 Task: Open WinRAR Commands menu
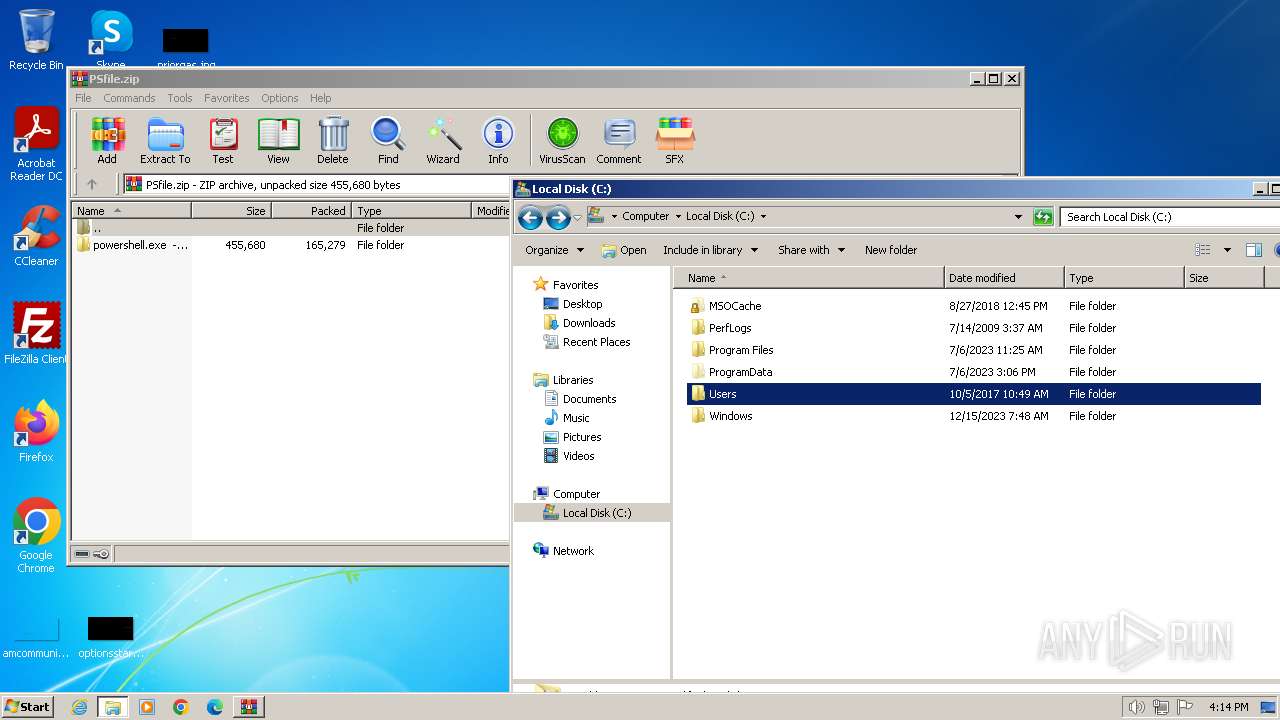point(129,98)
